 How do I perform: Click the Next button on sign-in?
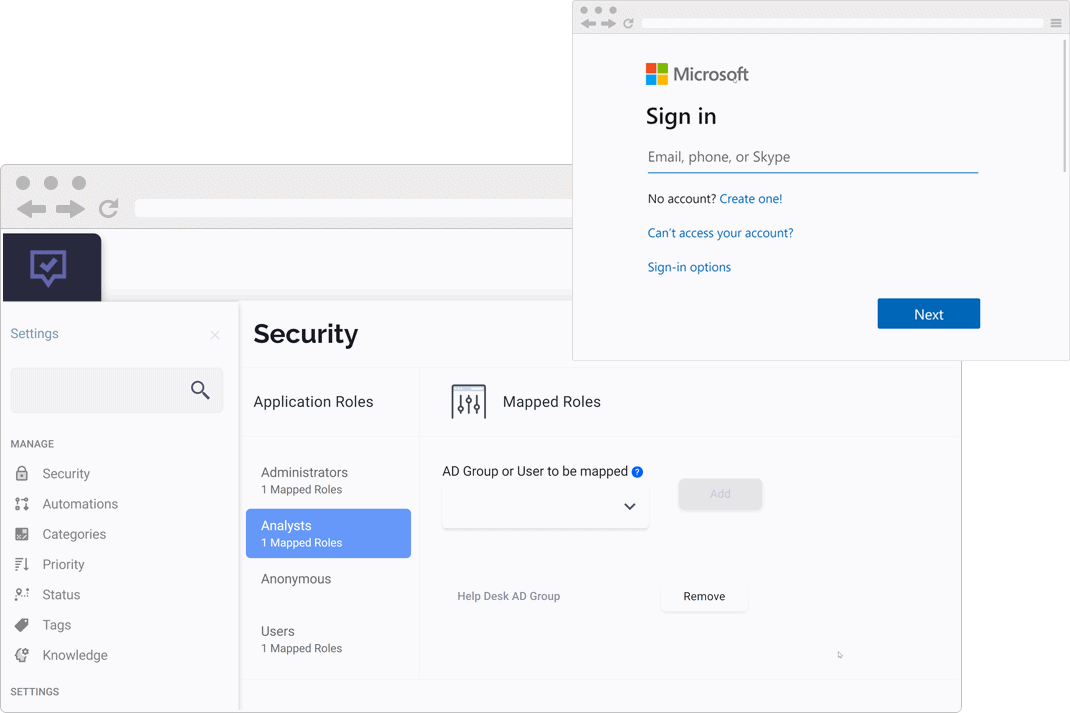tap(928, 313)
